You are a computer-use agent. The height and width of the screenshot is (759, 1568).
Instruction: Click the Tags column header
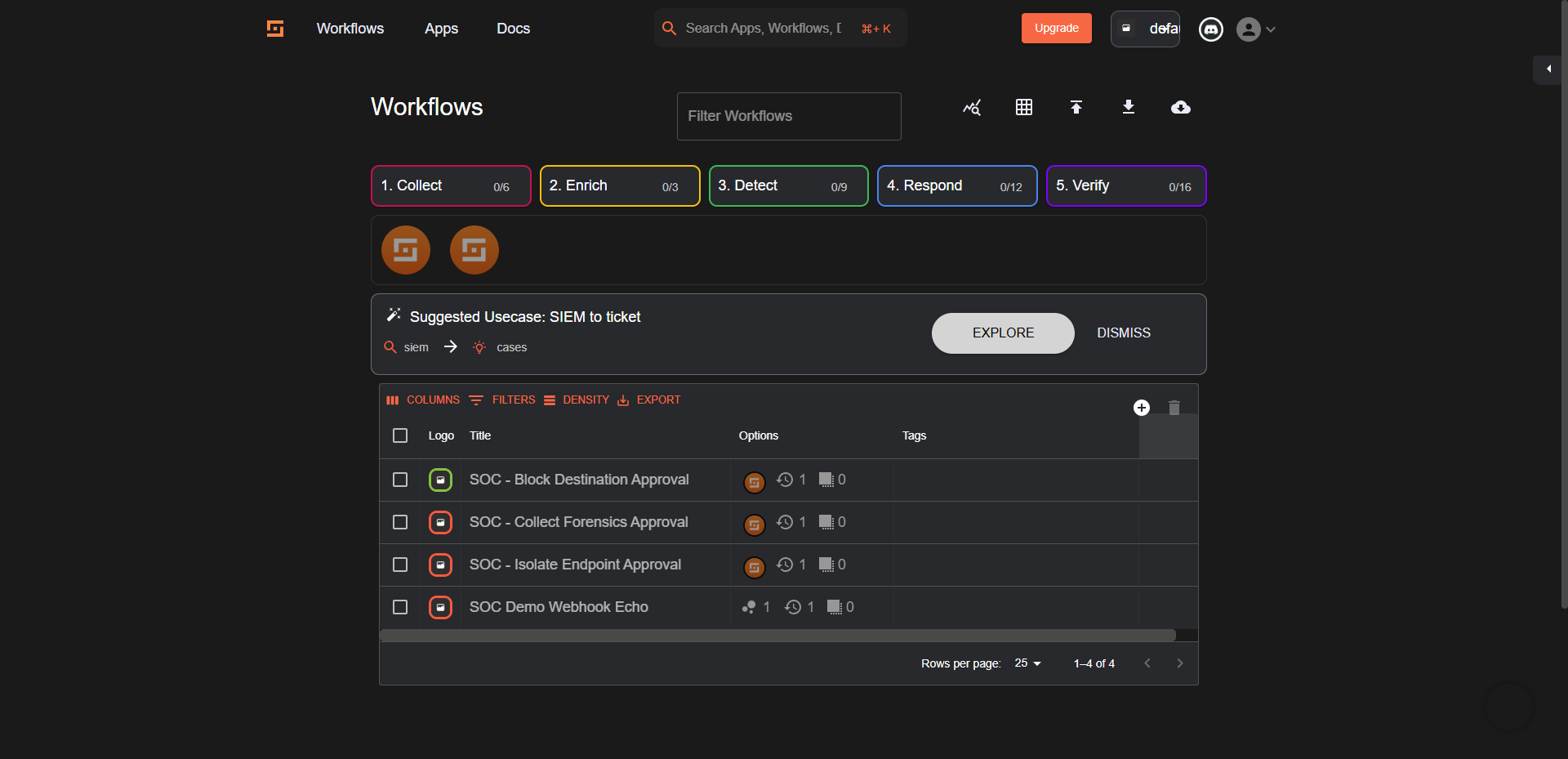[914, 435]
